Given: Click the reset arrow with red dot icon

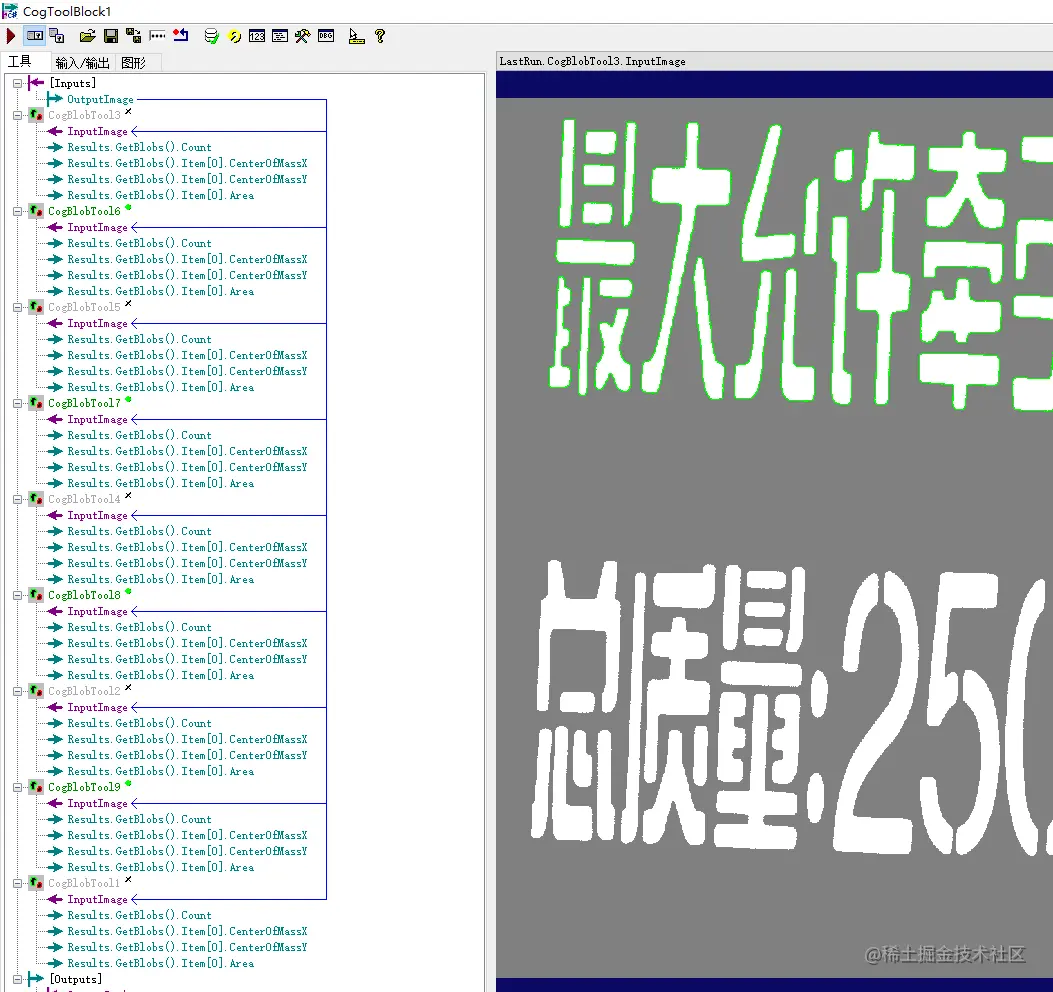Looking at the screenshot, I should point(181,36).
